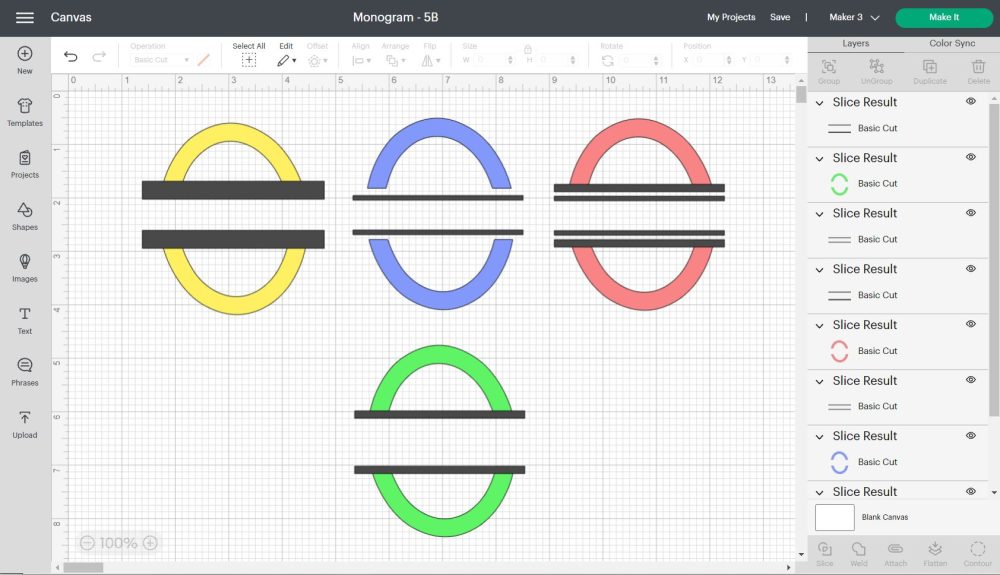Open the Maker 3 machine dropdown
Viewport: 1000px width, 575px height.
[855, 18]
